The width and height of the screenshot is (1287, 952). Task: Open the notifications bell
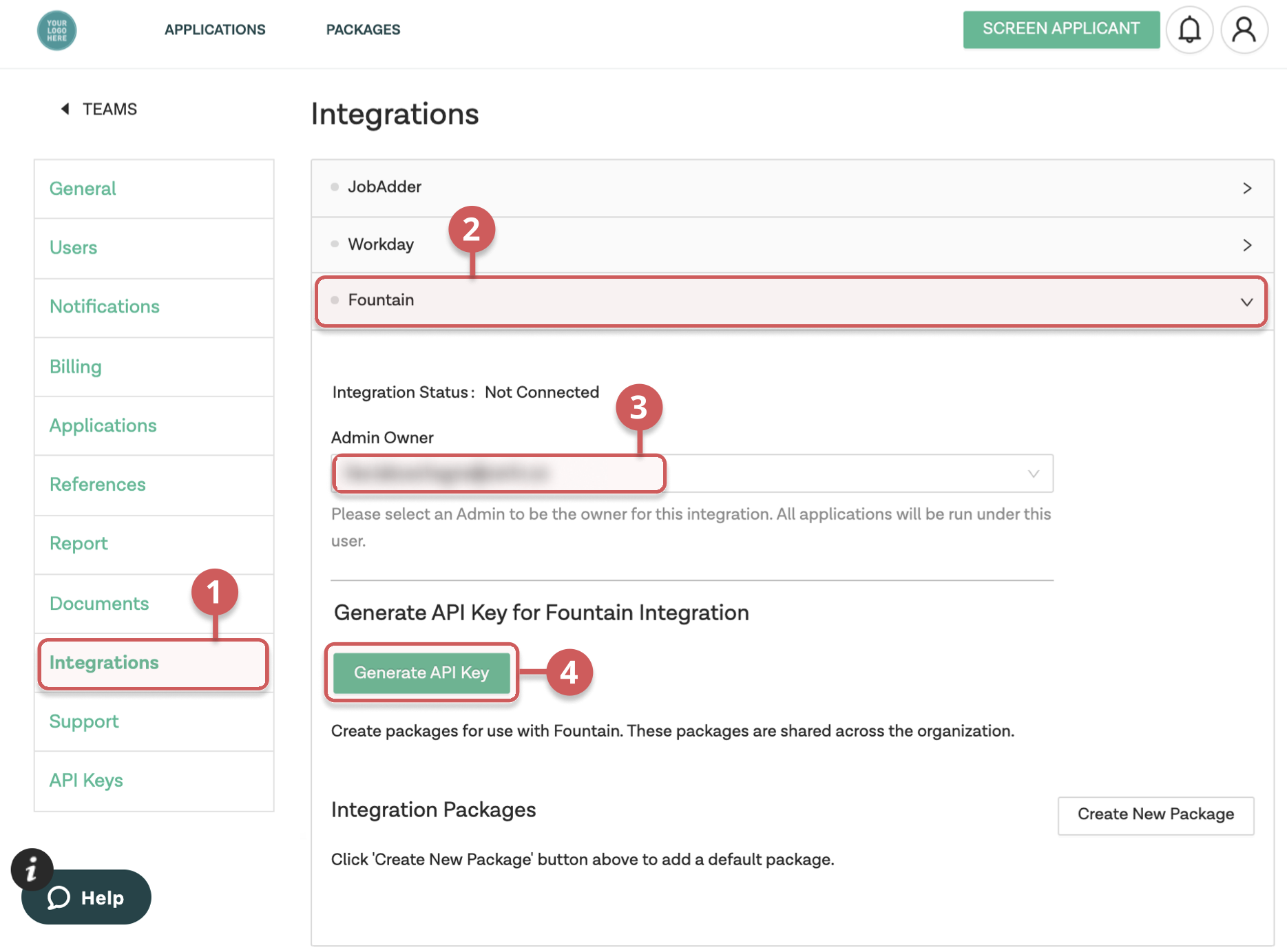click(x=1189, y=30)
